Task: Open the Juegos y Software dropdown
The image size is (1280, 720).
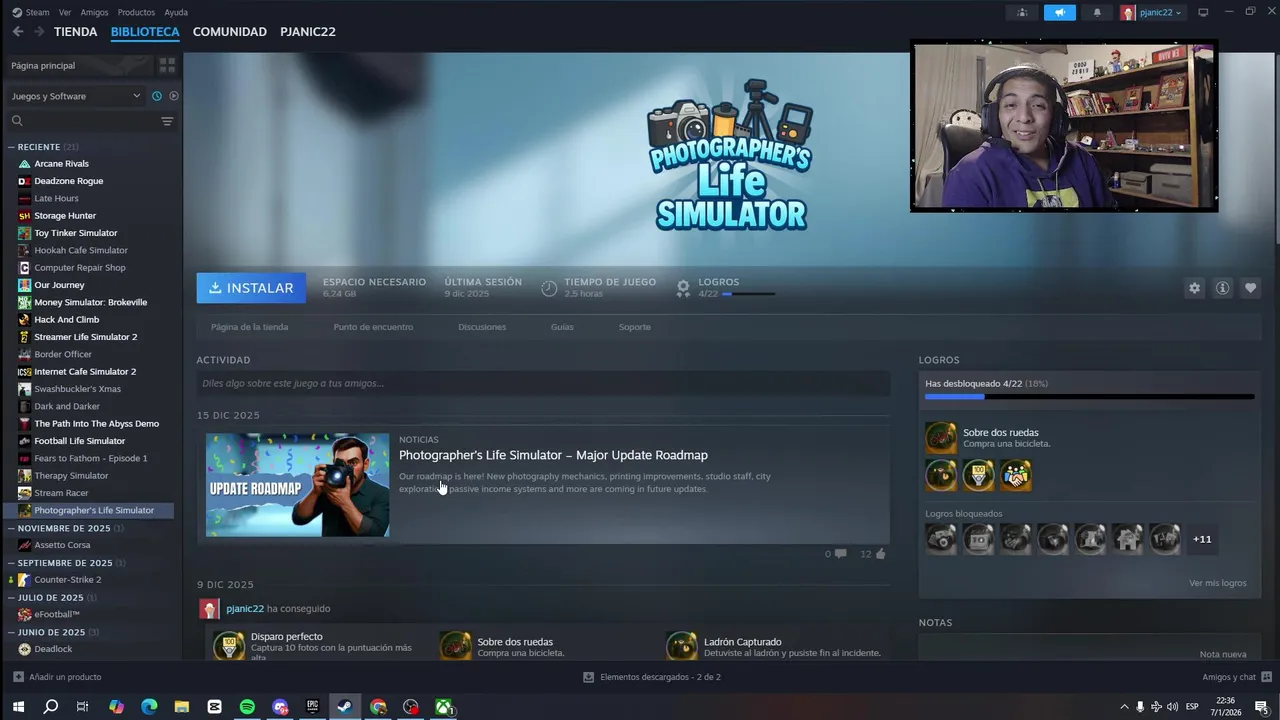Action: point(75,96)
